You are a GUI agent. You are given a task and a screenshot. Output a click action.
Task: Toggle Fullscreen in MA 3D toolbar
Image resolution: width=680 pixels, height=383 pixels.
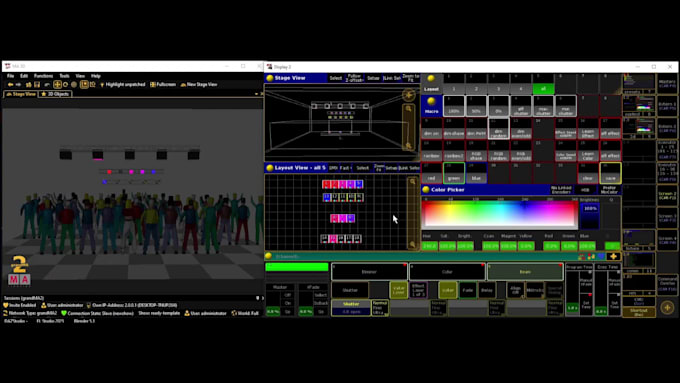point(163,85)
